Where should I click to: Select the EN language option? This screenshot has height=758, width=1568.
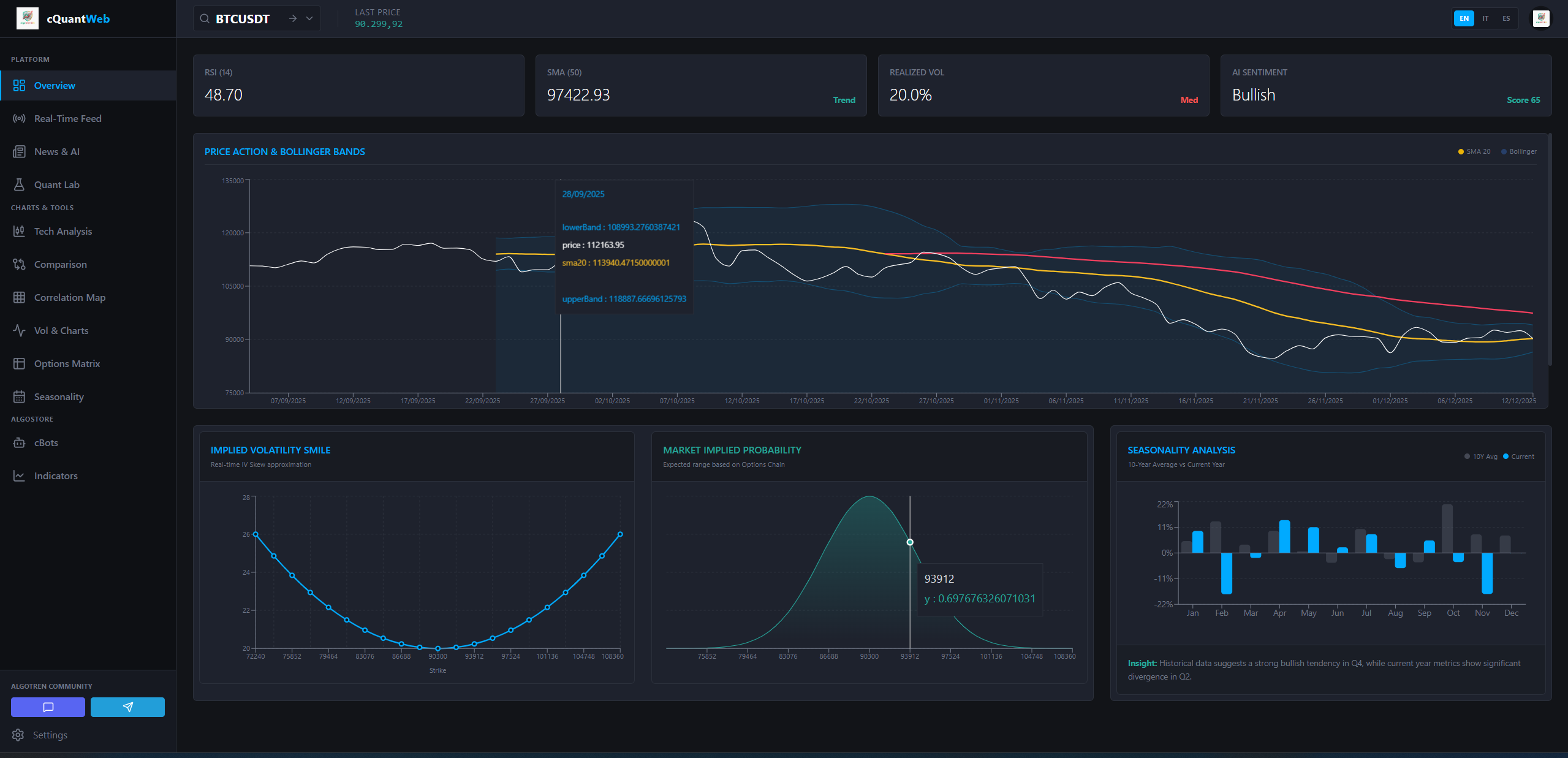pos(1464,18)
